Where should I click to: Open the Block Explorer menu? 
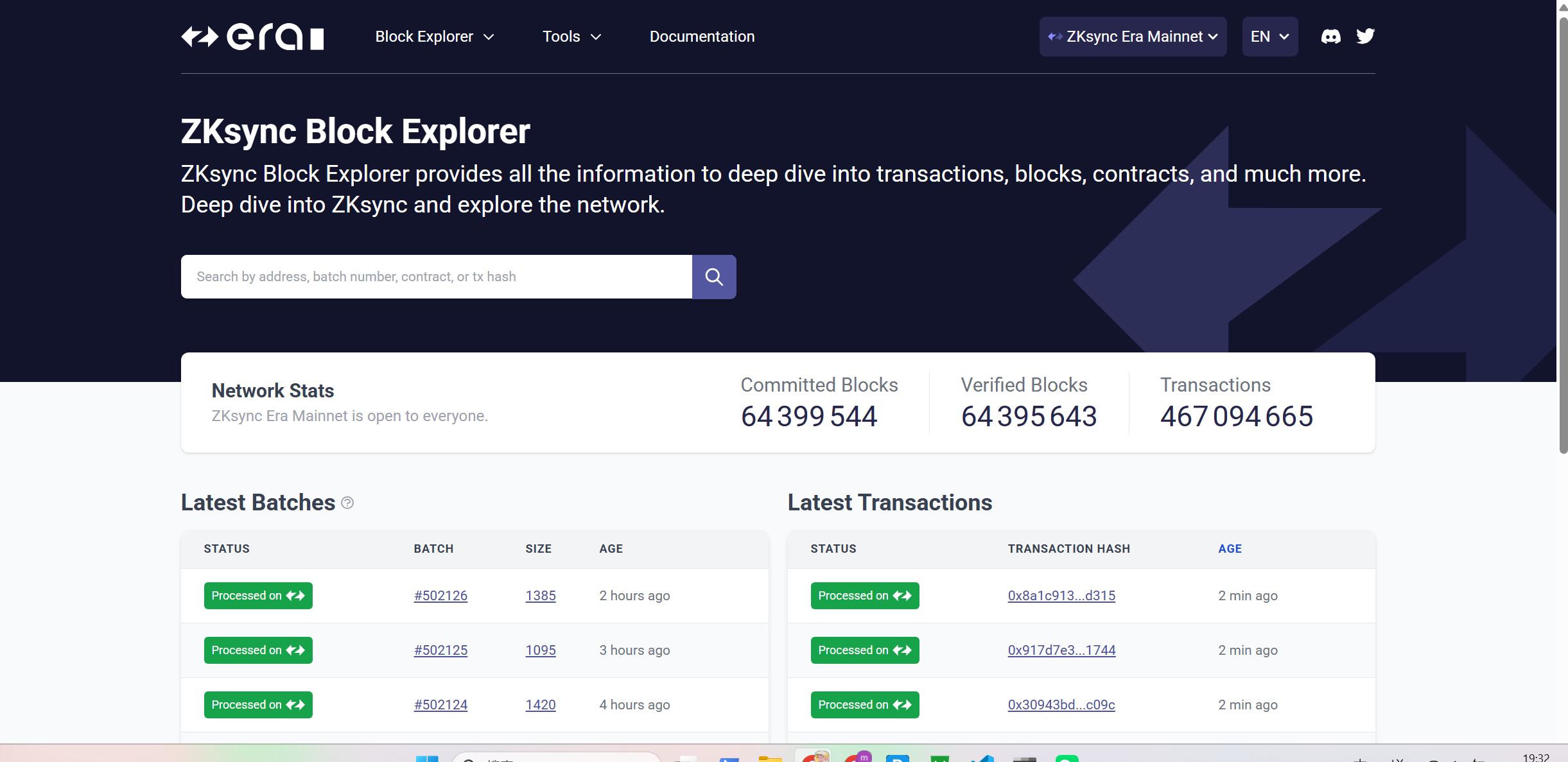click(x=435, y=37)
